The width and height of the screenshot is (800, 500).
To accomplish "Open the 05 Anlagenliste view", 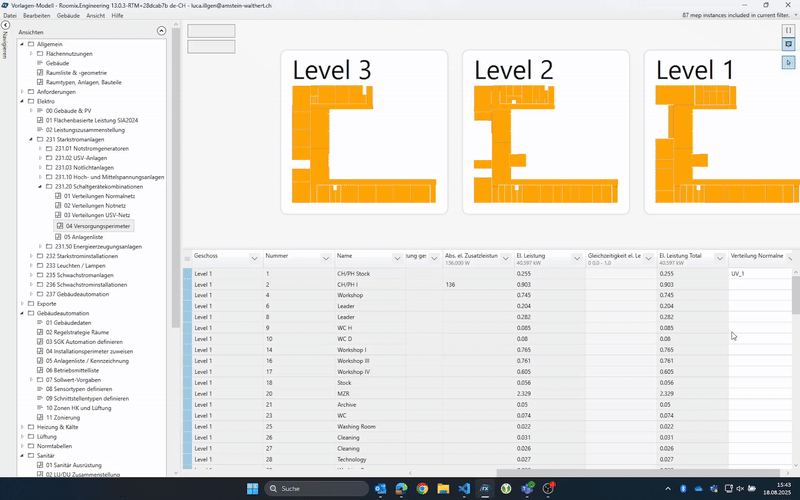I will (x=88, y=236).
